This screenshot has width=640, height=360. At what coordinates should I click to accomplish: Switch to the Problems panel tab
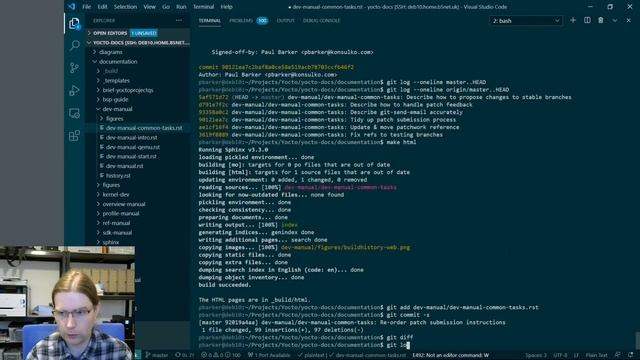(248, 20)
